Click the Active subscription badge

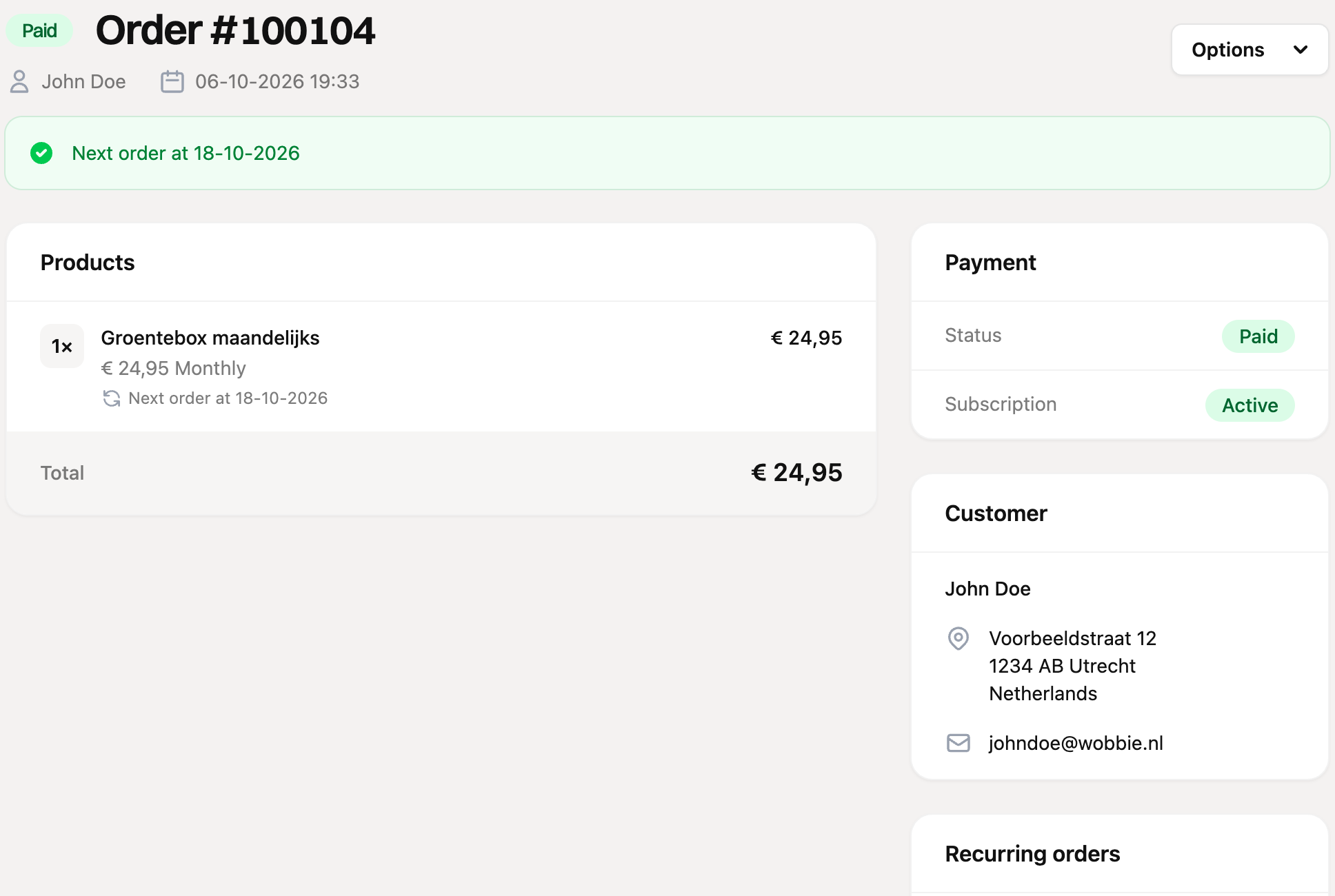tap(1250, 405)
